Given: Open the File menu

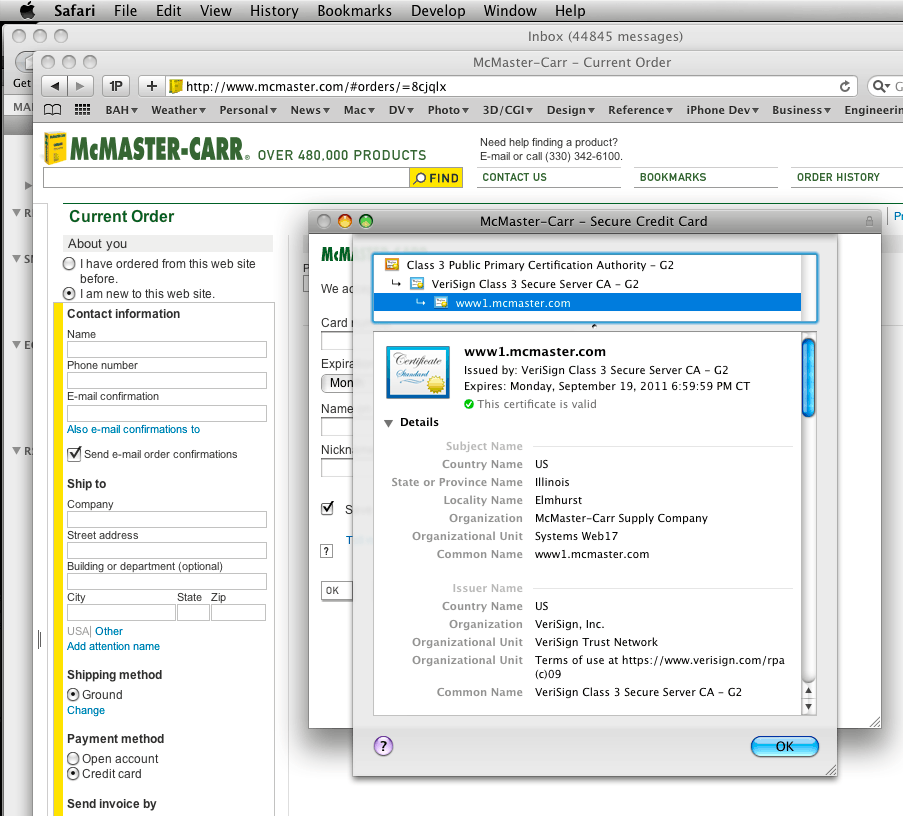Looking at the screenshot, I should click(x=126, y=10).
